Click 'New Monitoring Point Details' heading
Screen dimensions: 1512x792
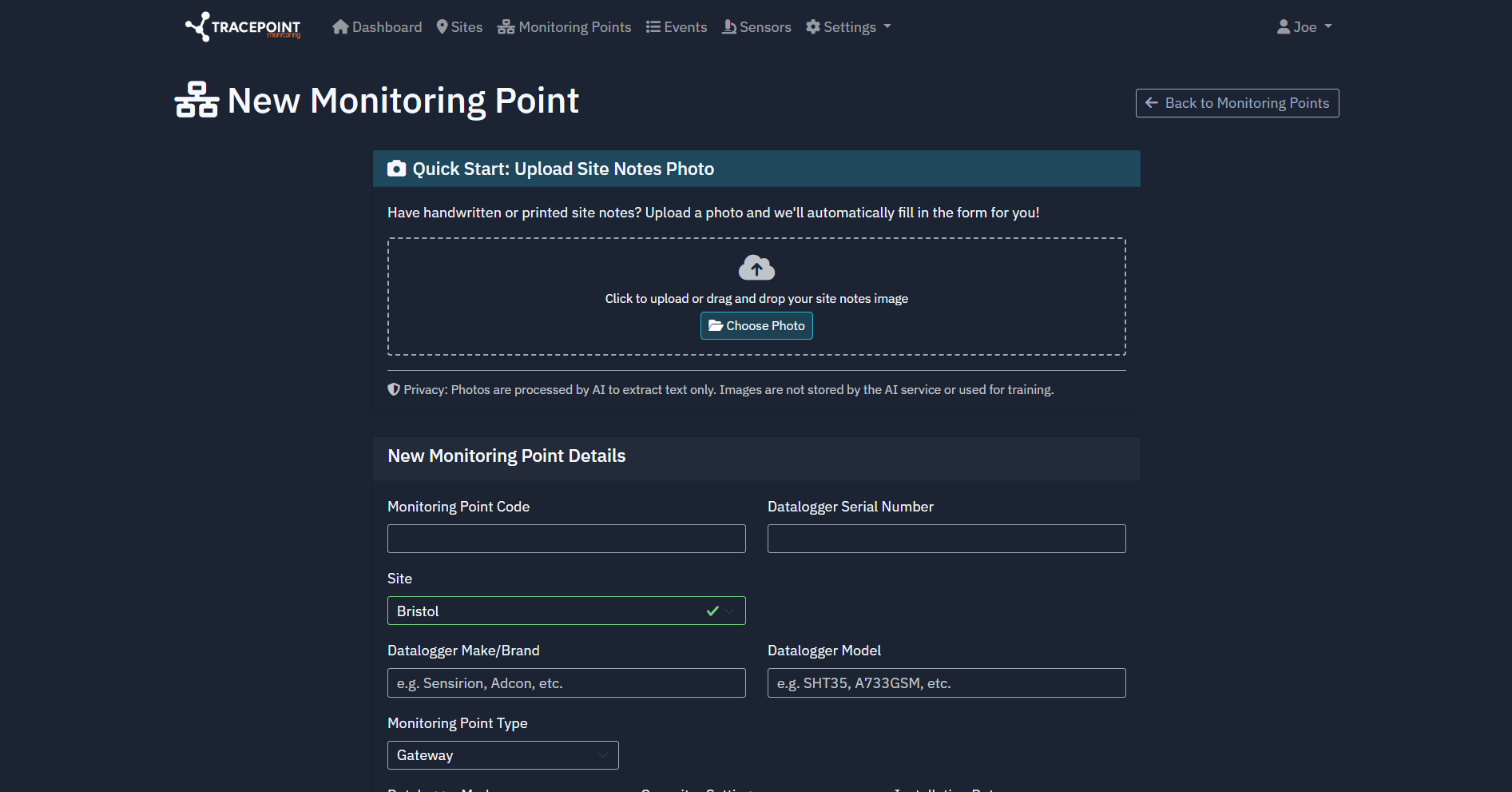click(506, 456)
